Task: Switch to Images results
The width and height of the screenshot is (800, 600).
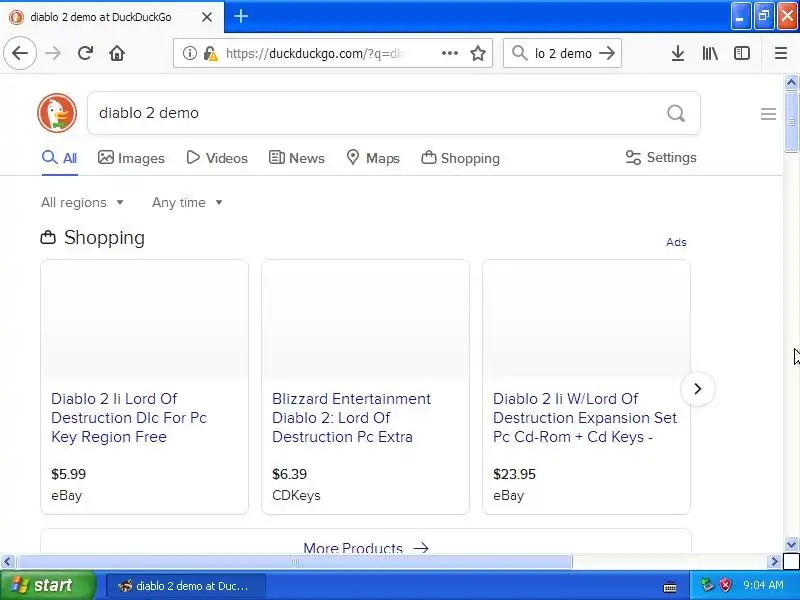Action: click(x=131, y=158)
